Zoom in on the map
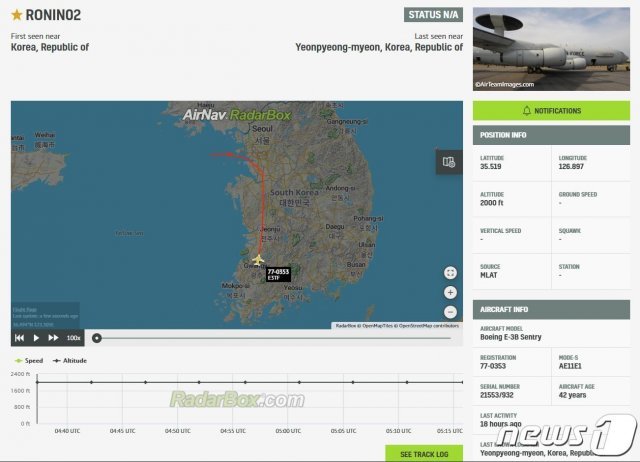This screenshot has width=640, height=462. pyautogui.click(x=450, y=292)
